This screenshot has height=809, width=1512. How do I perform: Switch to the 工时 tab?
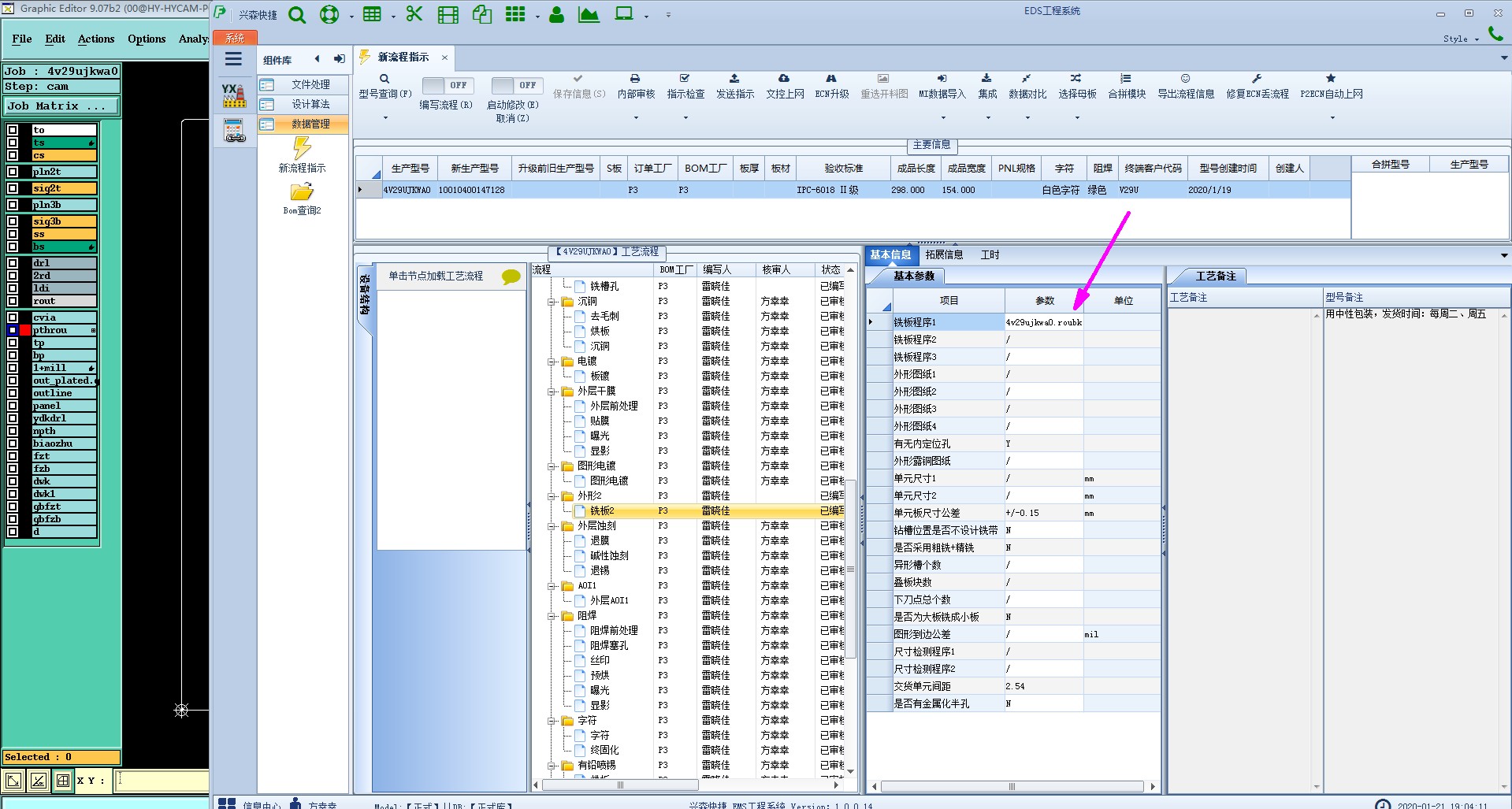click(990, 254)
